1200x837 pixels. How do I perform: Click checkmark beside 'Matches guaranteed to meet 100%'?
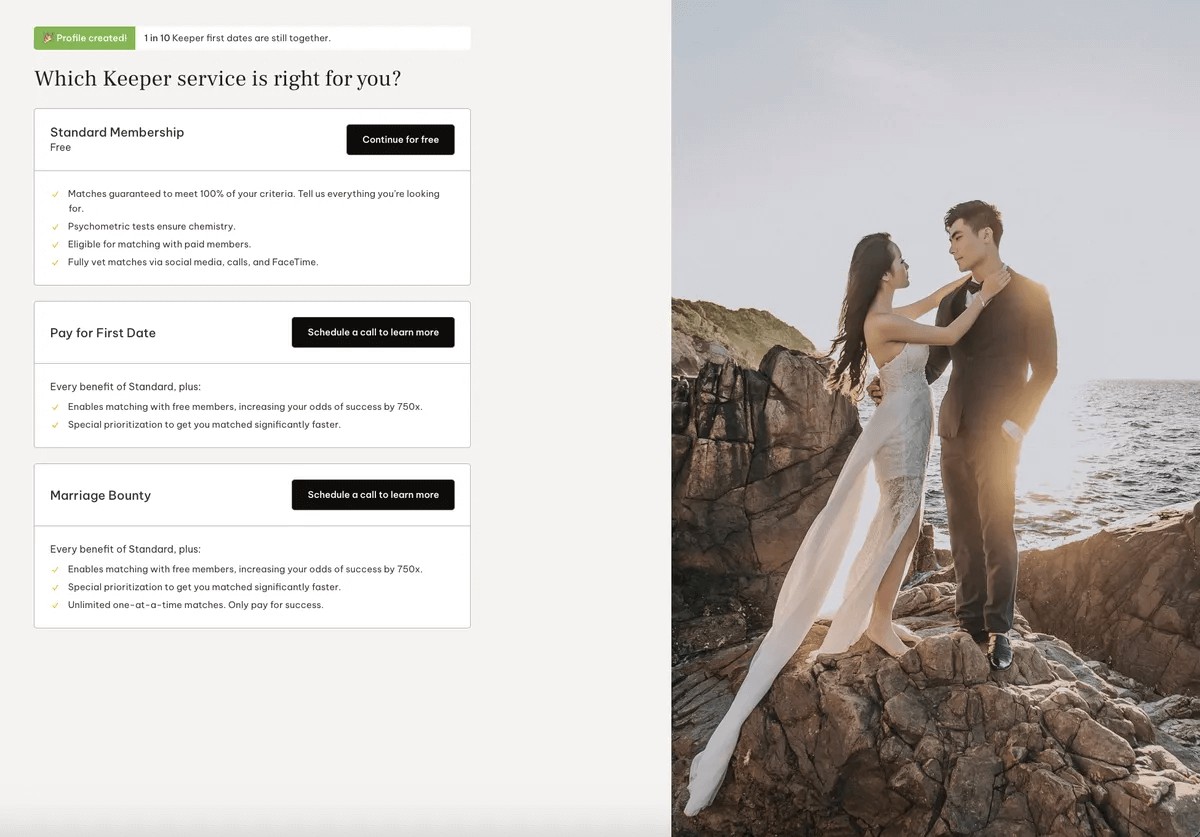click(56, 194)
